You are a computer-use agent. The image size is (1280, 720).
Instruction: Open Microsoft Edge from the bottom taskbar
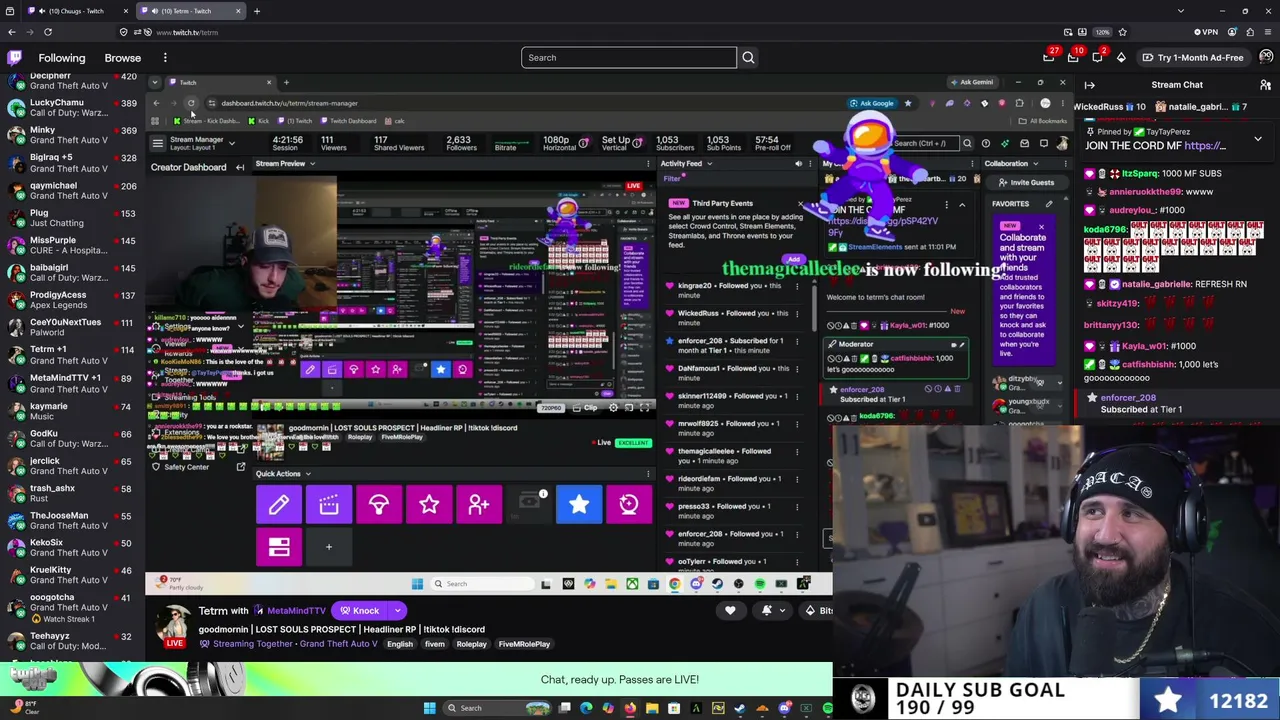click(x=586, y=708)
